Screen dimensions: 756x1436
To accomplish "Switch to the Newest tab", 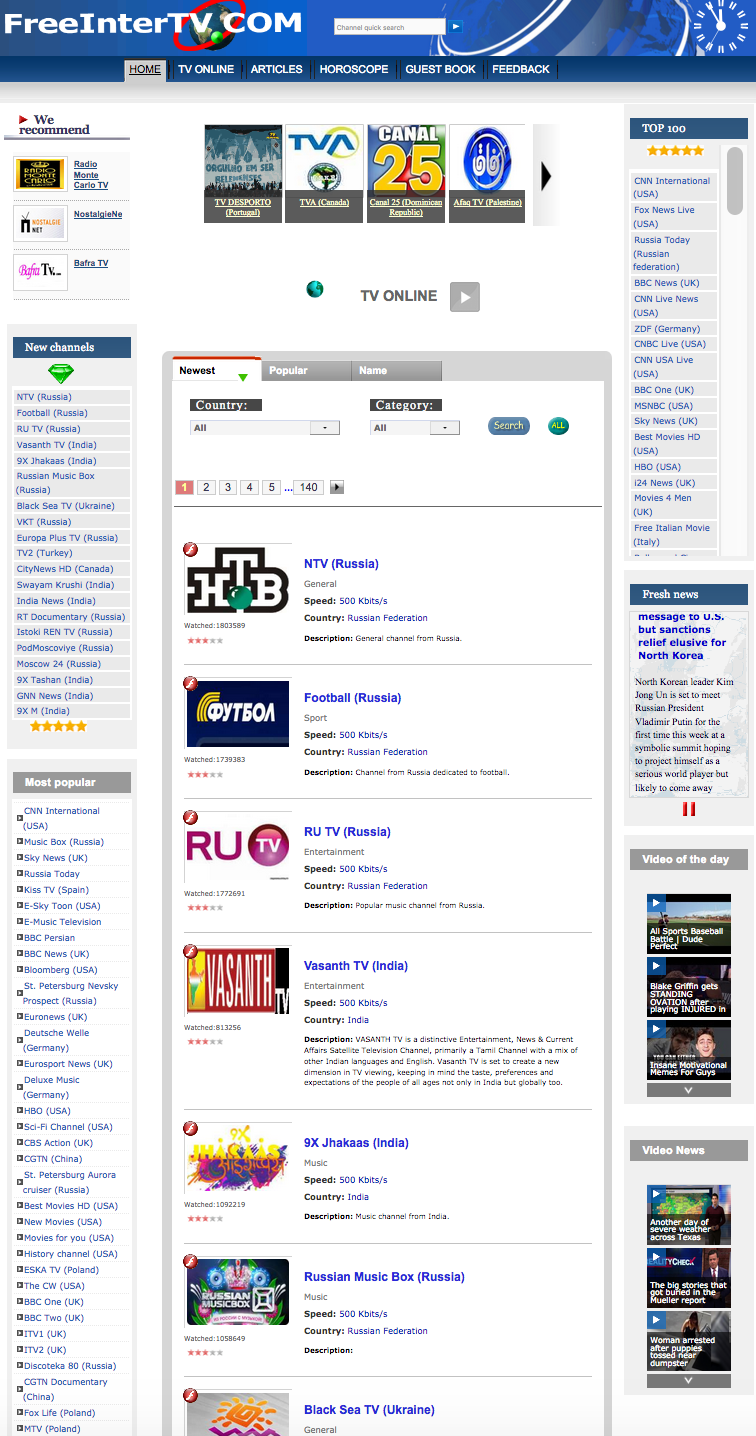I will tap(216, 370).
